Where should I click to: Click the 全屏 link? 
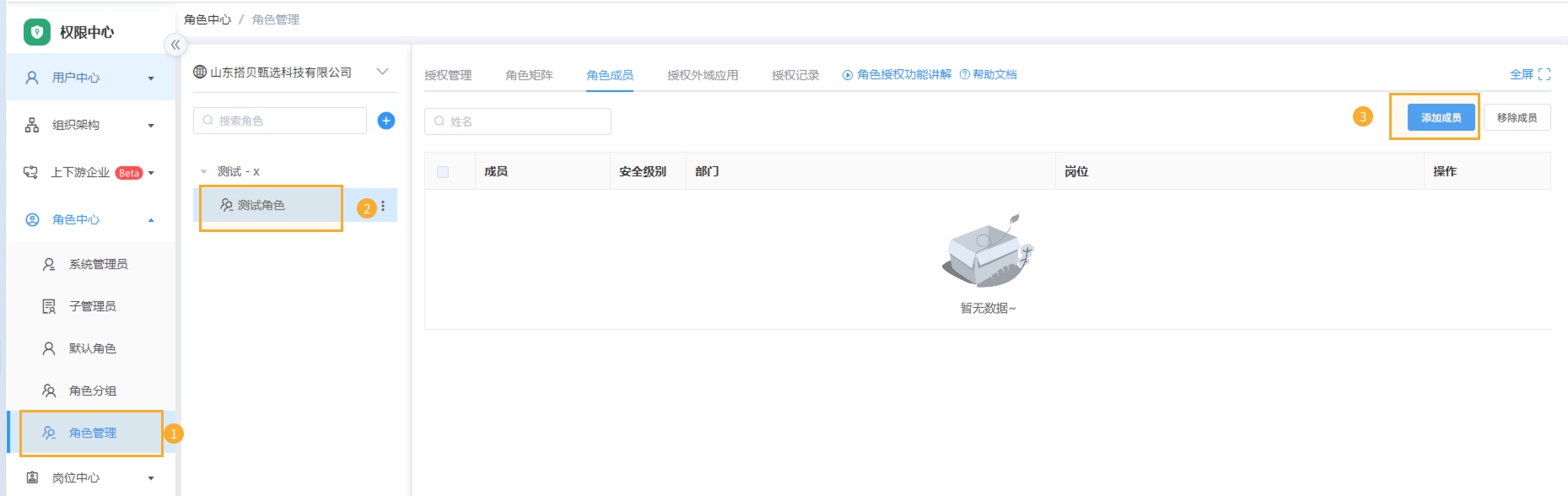pos(1522,74)
